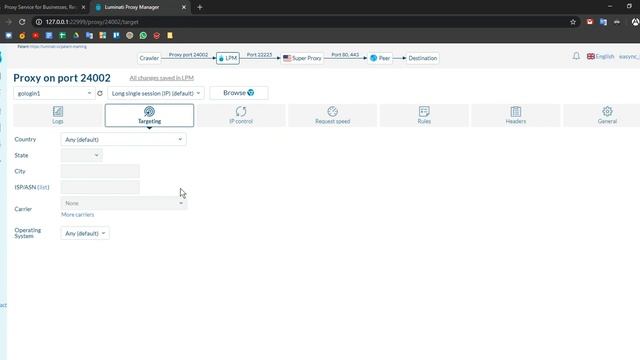Open the gologin1 zone dropdown
The height and width of the screenshot is (360, 640).
click(54, 93)
